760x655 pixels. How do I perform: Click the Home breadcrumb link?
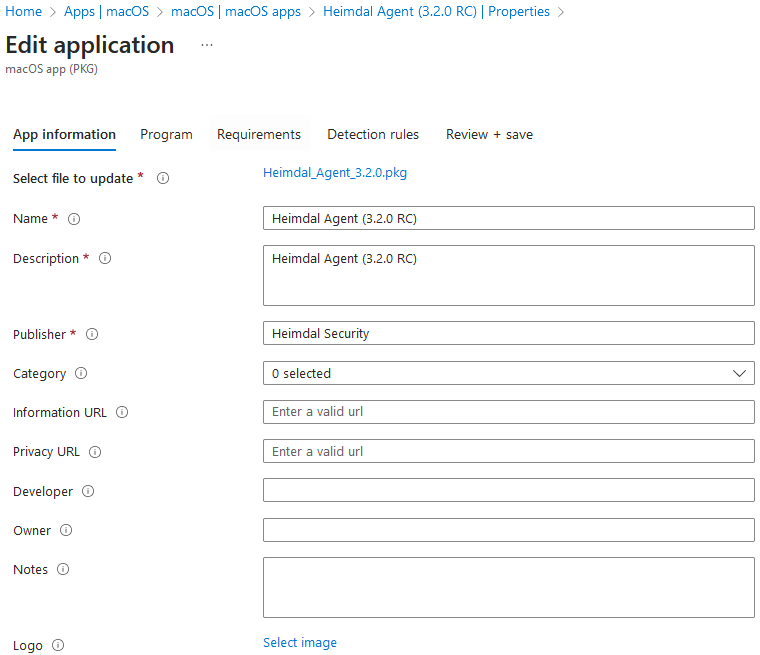pos(23,11)
